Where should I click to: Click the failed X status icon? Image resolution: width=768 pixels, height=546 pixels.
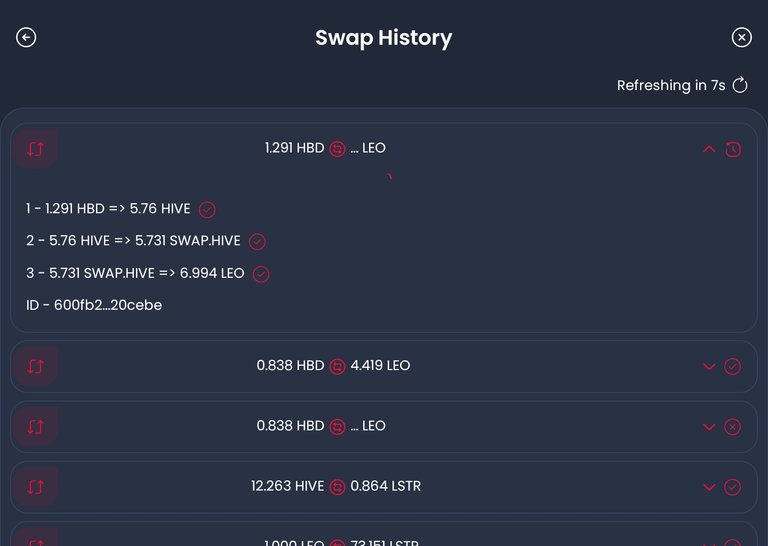732,426
